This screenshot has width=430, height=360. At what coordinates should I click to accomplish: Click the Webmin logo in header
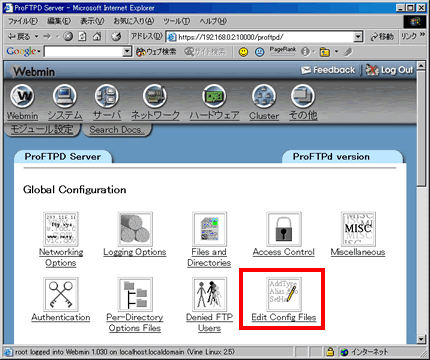33,71
